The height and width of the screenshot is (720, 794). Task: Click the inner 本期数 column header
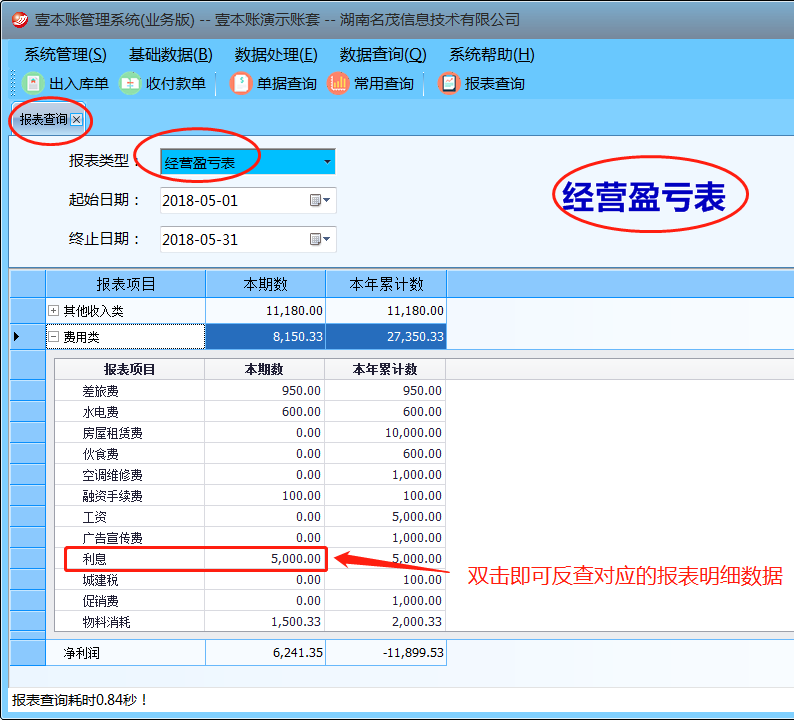point(264,369)
